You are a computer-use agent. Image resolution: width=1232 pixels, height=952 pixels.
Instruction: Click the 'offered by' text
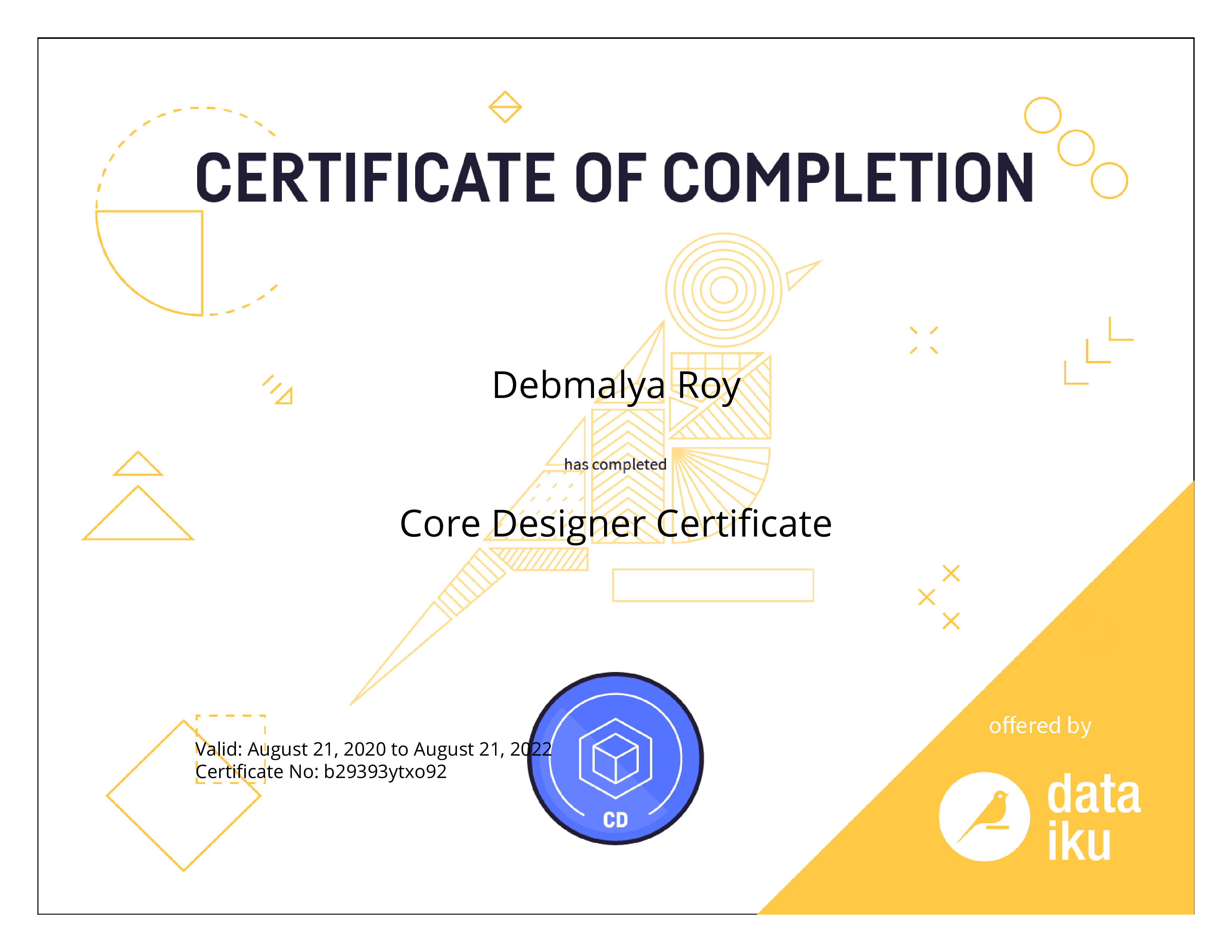[x=1040, y=725]
